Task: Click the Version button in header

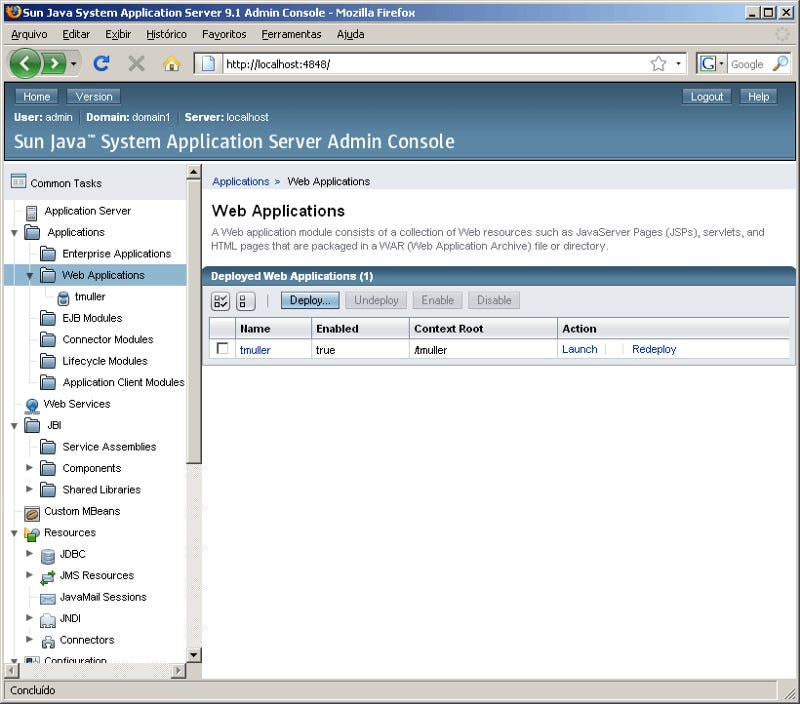Action: 94,96
